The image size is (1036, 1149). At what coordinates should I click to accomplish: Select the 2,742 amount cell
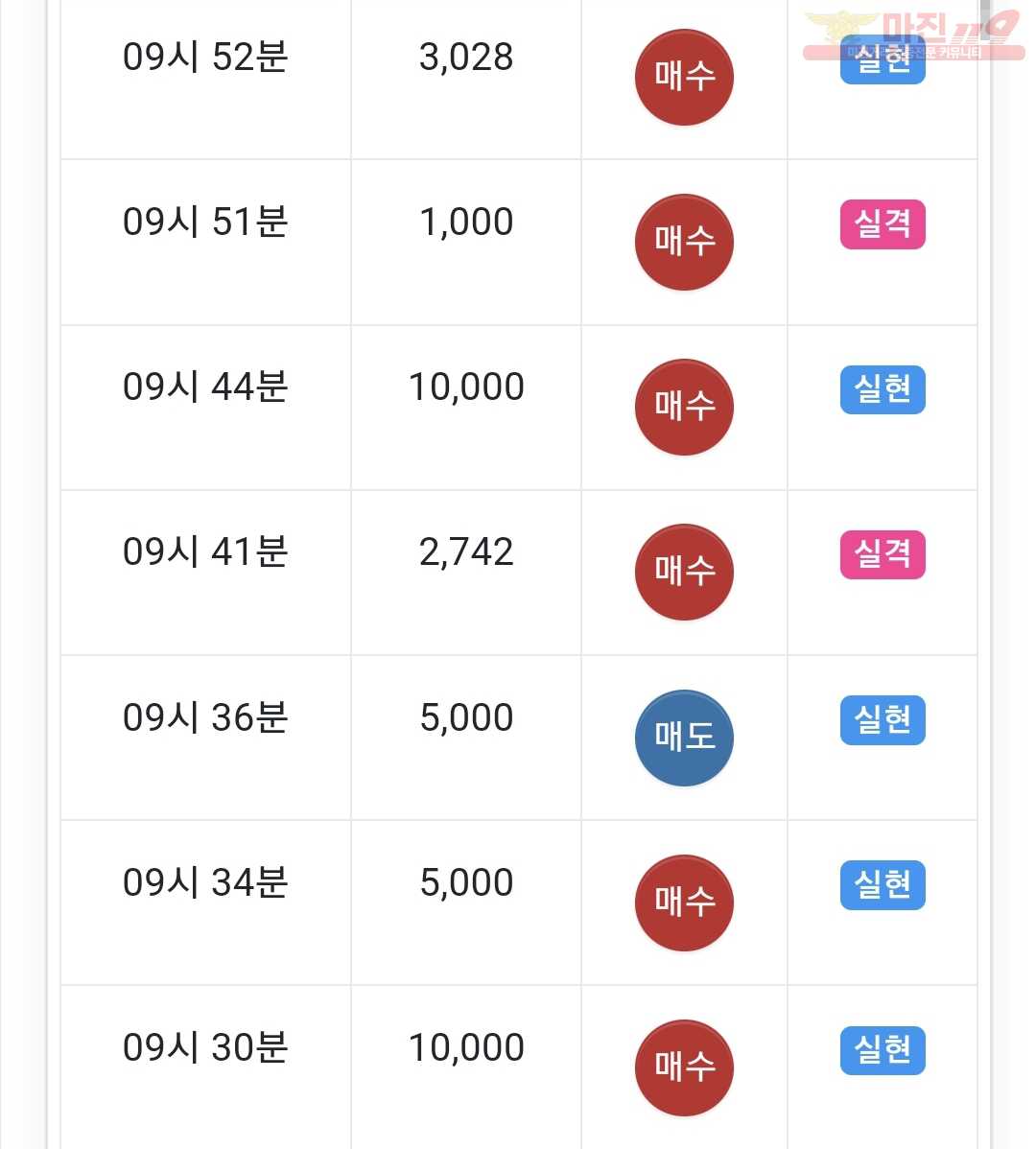coord(466,573)
